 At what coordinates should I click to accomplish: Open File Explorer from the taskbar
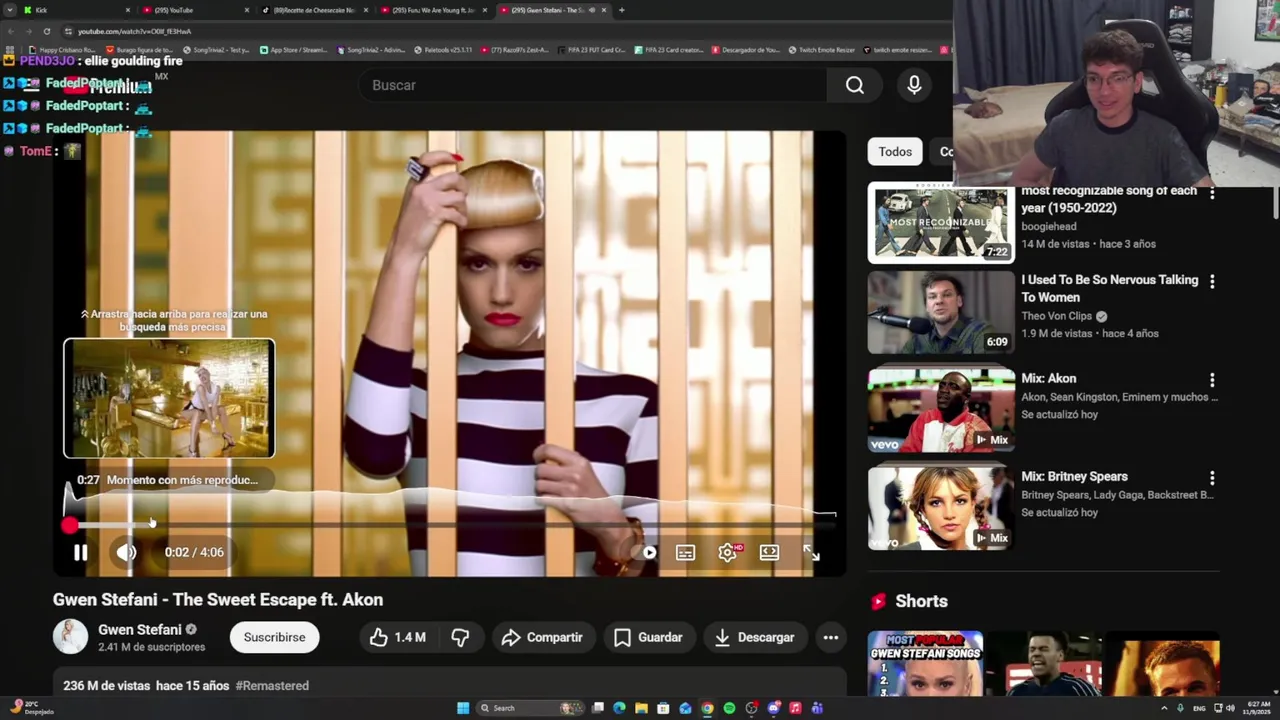[641, 708]
